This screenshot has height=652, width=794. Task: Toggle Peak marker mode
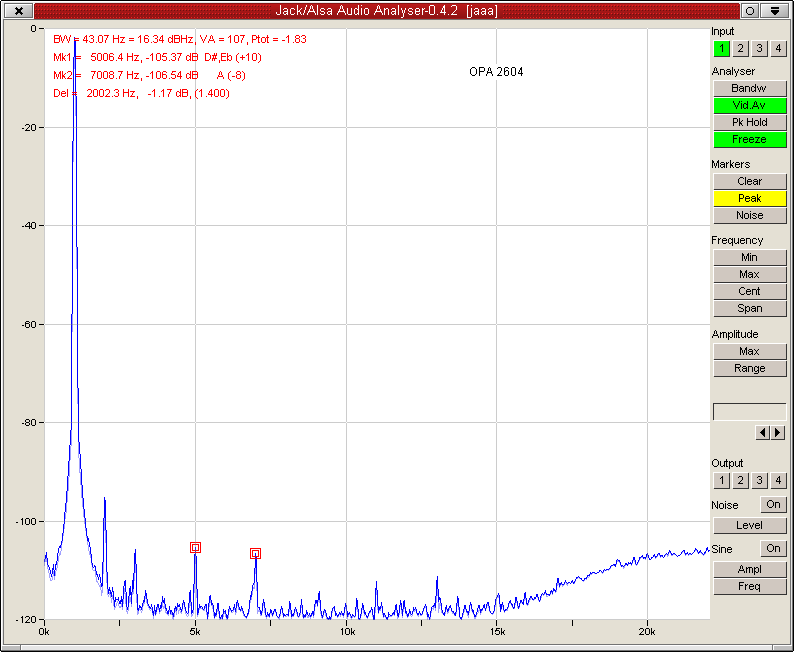[749, 198]
